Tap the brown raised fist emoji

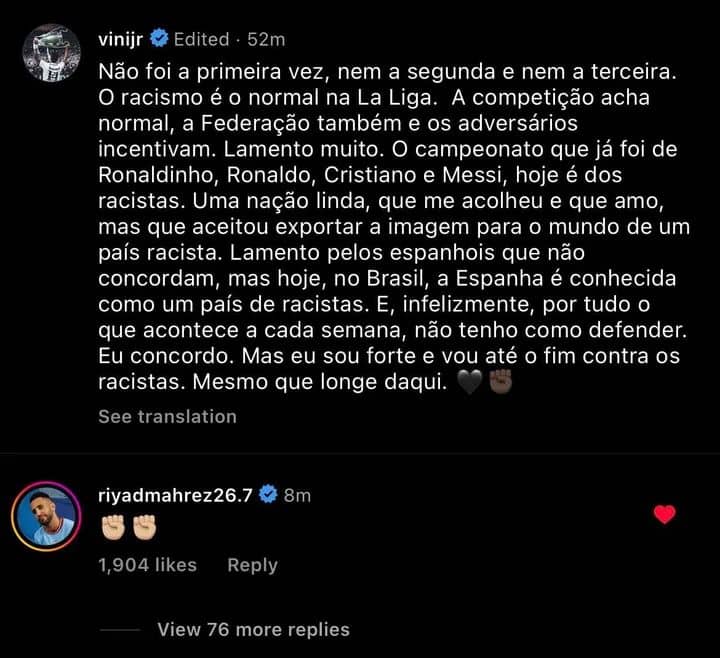499,383
